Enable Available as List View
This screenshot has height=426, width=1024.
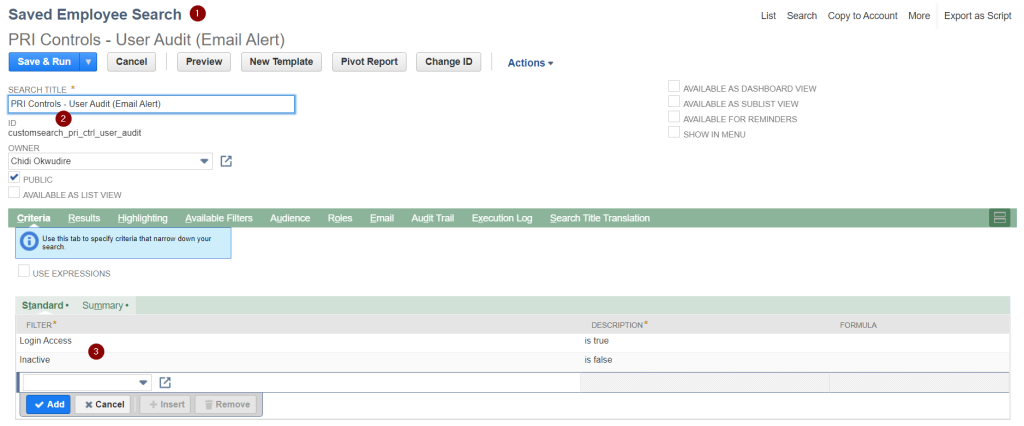14,193
